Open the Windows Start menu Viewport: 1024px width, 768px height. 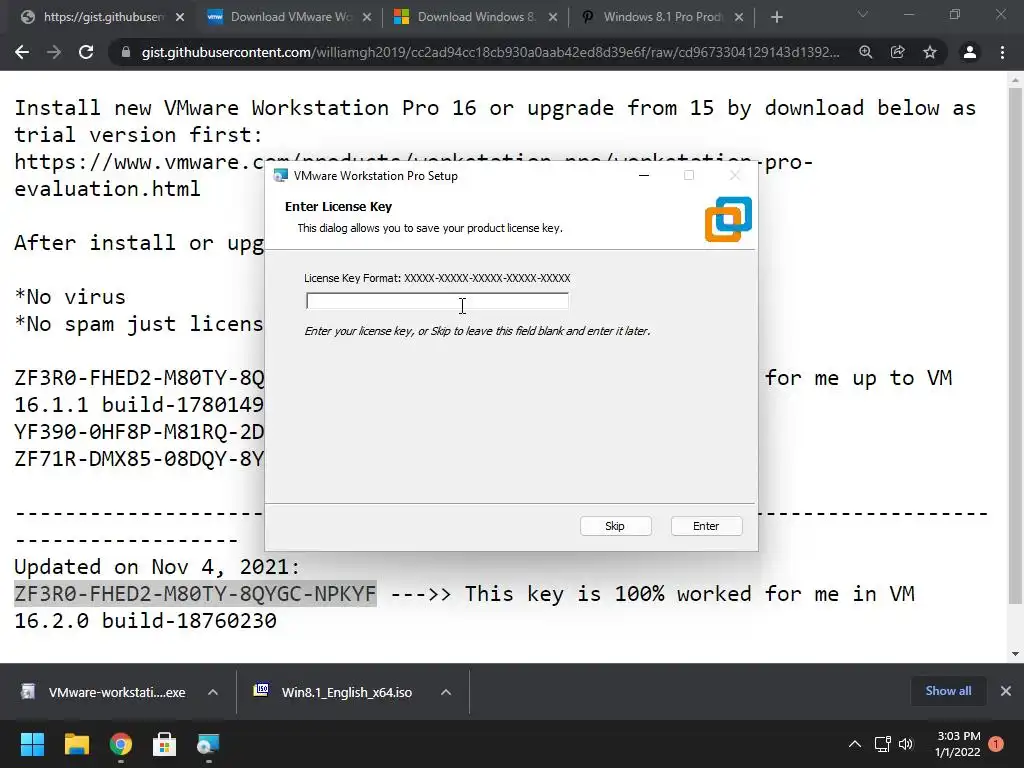click(32, 744)
